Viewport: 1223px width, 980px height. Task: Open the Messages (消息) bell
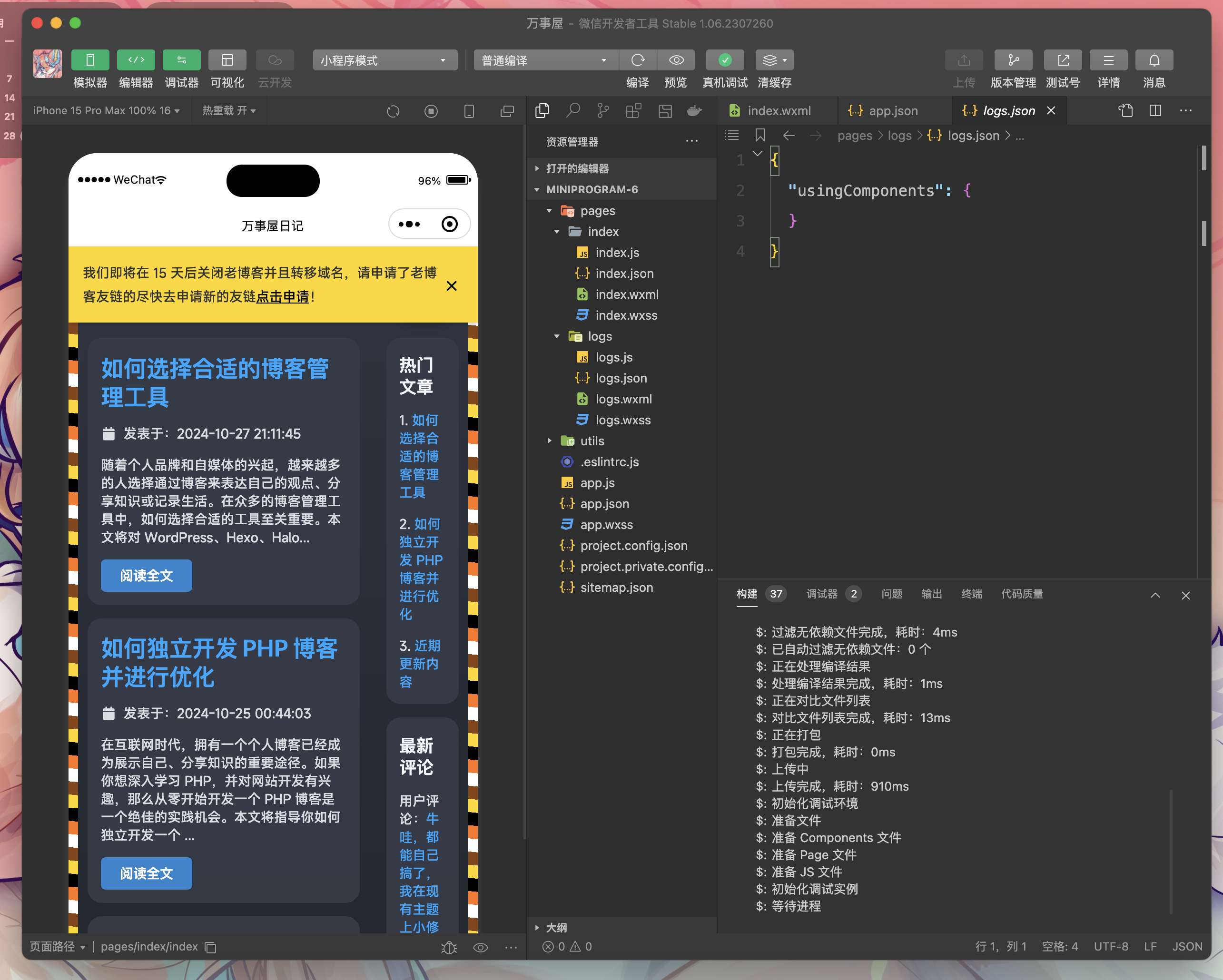click(x=1154, y=60)
